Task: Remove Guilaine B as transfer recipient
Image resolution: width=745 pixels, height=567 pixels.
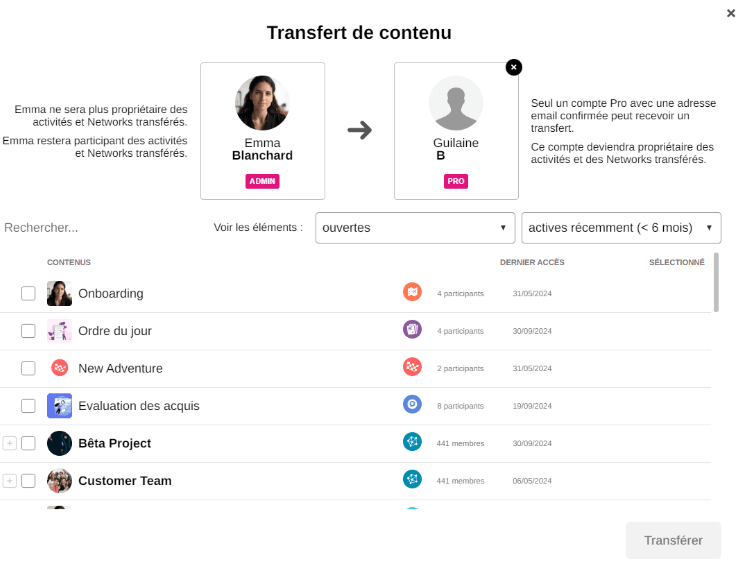Action: click(514, 67)
